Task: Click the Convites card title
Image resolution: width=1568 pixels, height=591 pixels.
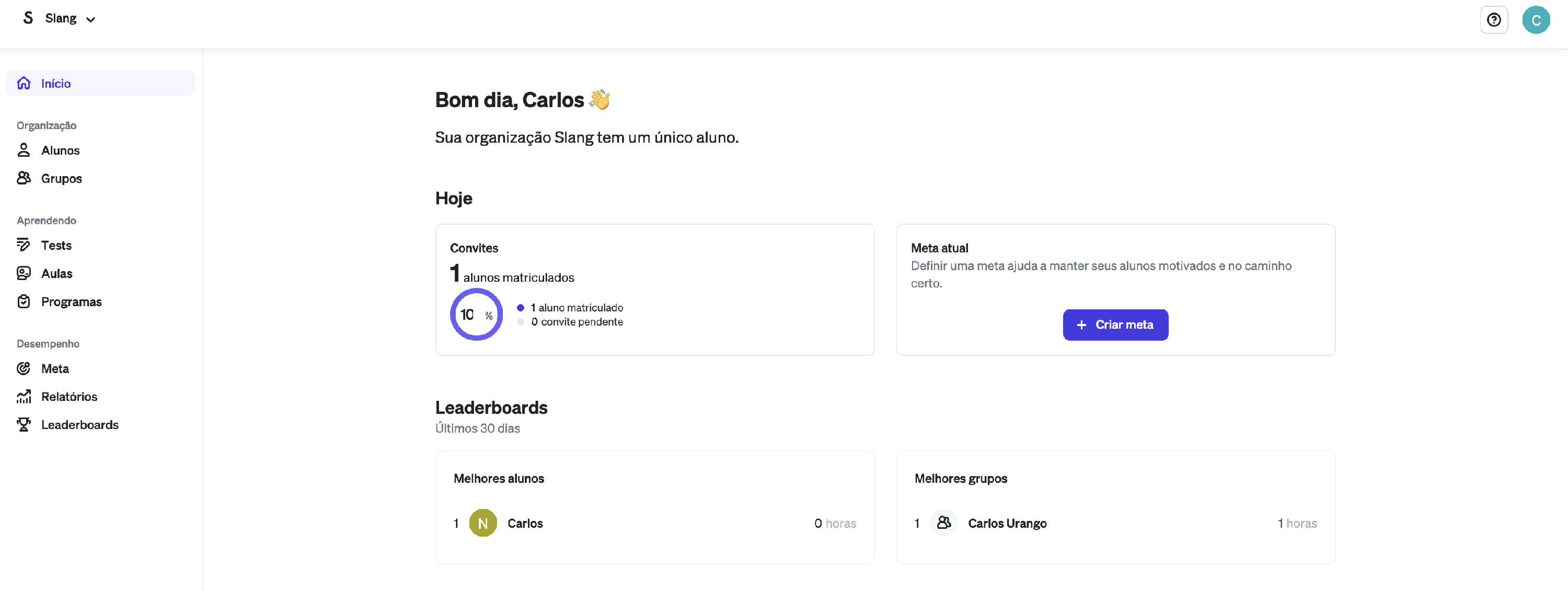Action: coord(474,248)
